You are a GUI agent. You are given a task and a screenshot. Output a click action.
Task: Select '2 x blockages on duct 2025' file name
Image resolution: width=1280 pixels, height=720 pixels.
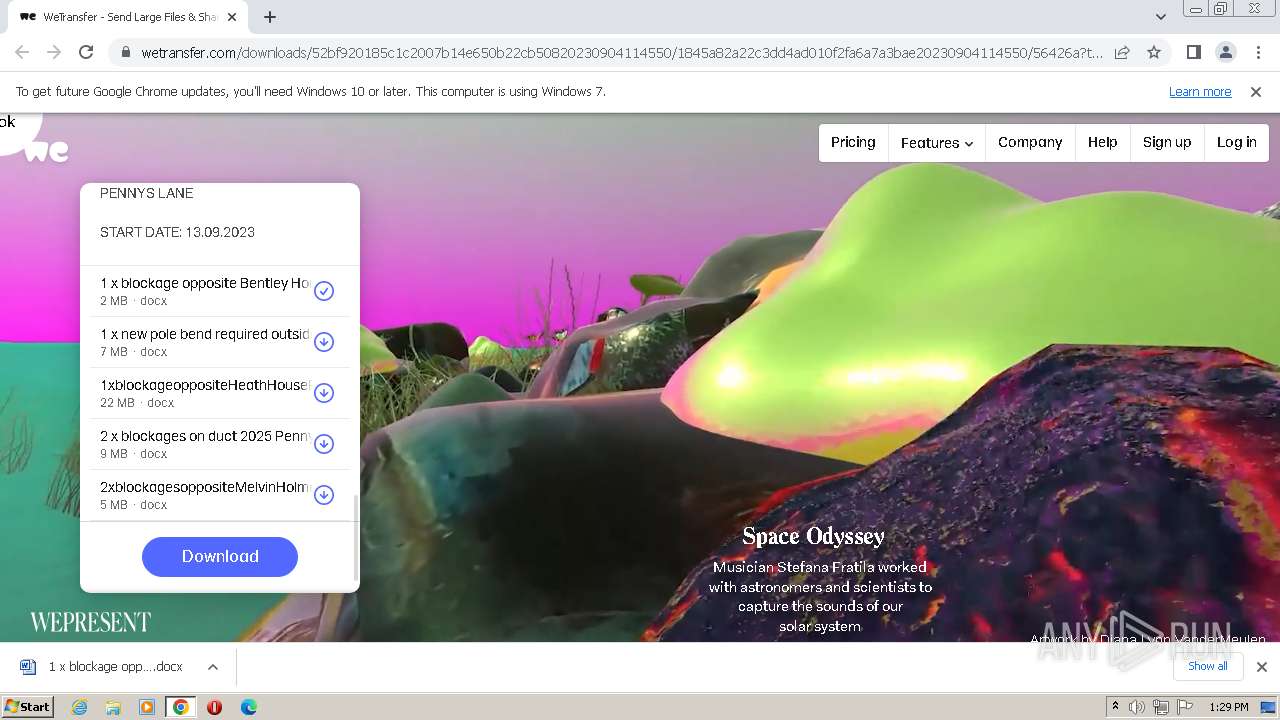pyautogui.click(x=205, y=436)
